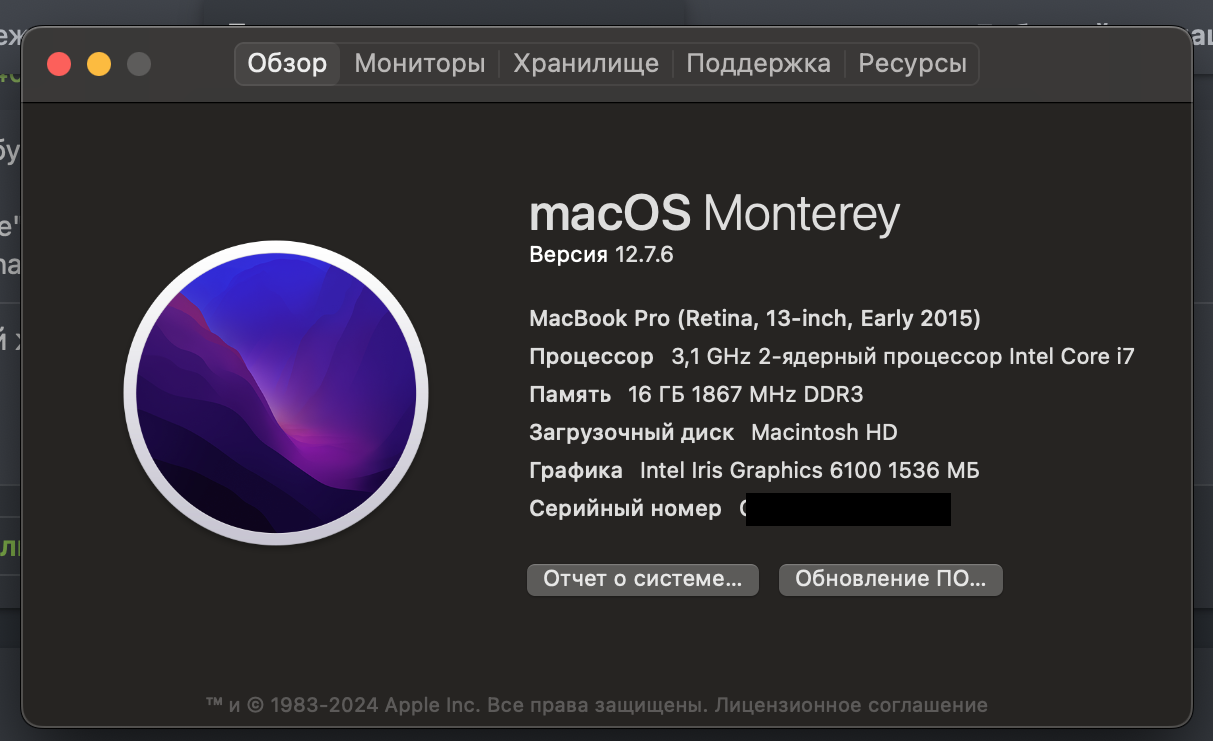
Task: Switch to the Хранилище tab
Action: (586, 64)
